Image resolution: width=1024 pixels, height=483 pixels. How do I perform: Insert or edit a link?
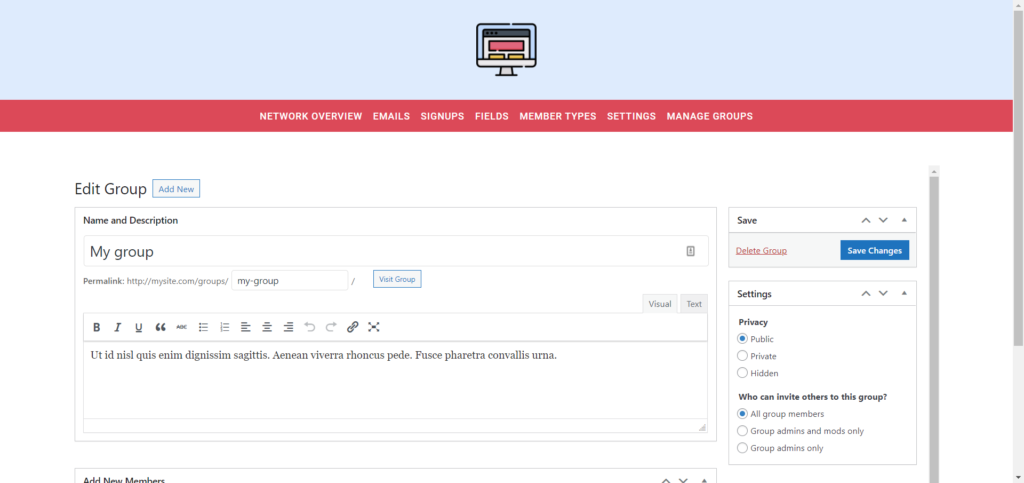tap(353, 327)
